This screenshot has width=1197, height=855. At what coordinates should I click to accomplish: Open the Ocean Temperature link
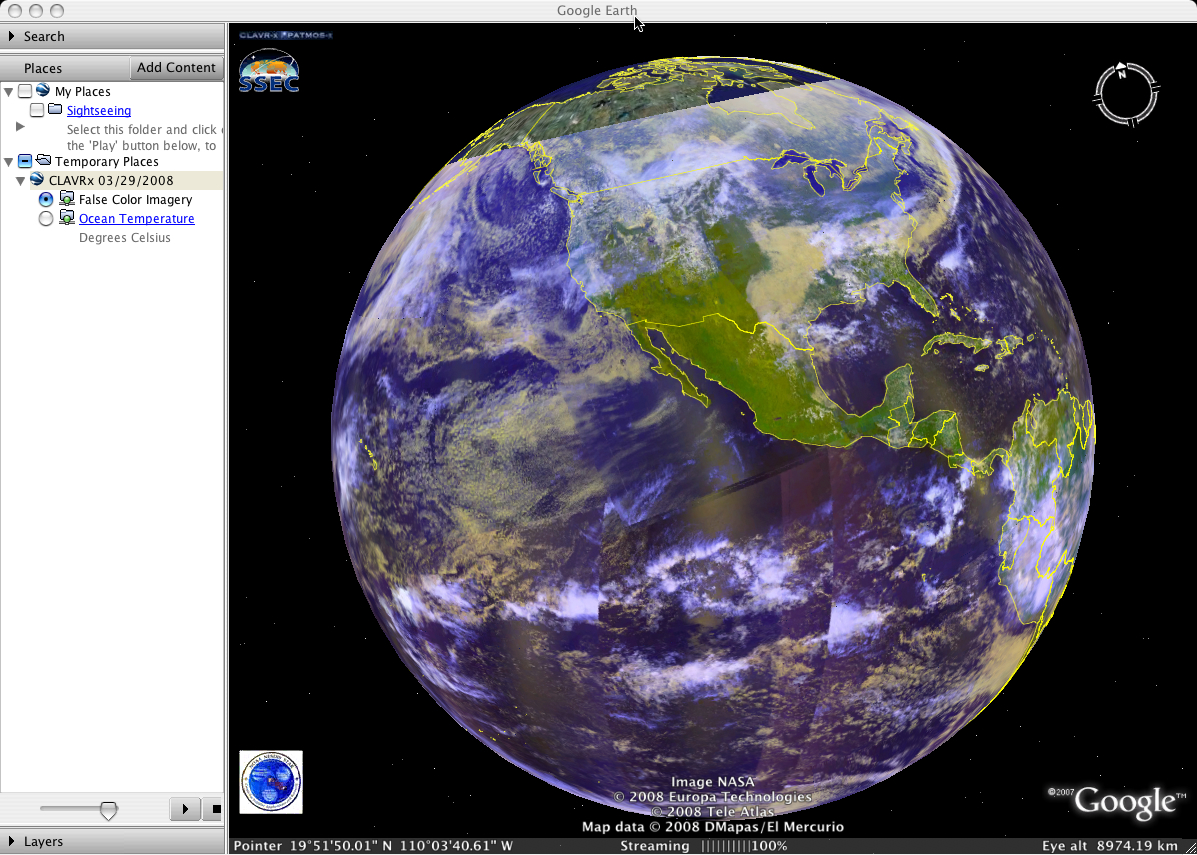point(137,218)
